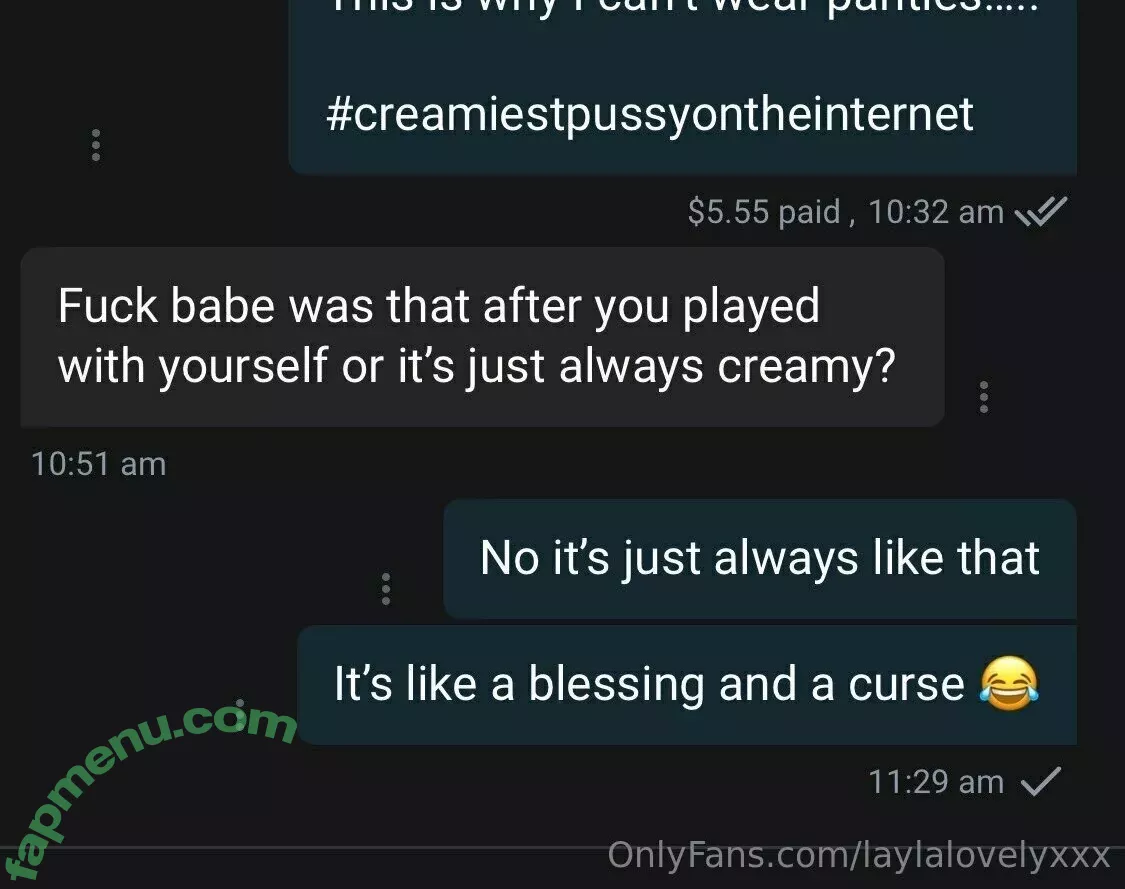
Task: Open three-dot menu next to received message
Action: [x=984, y=397]
